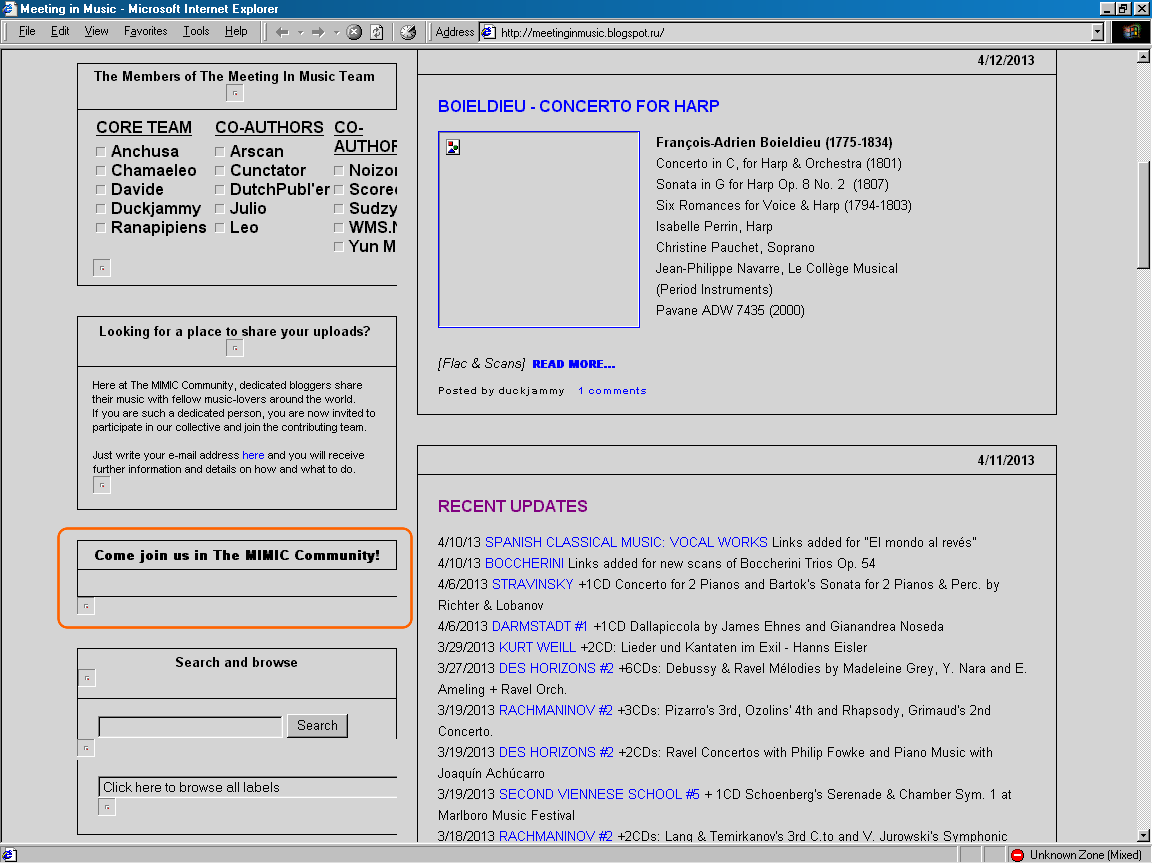The width and height of the screenshot is (1152, 864).
Task: Click the DutchPubl'er member name
Action: coord(280,190)
